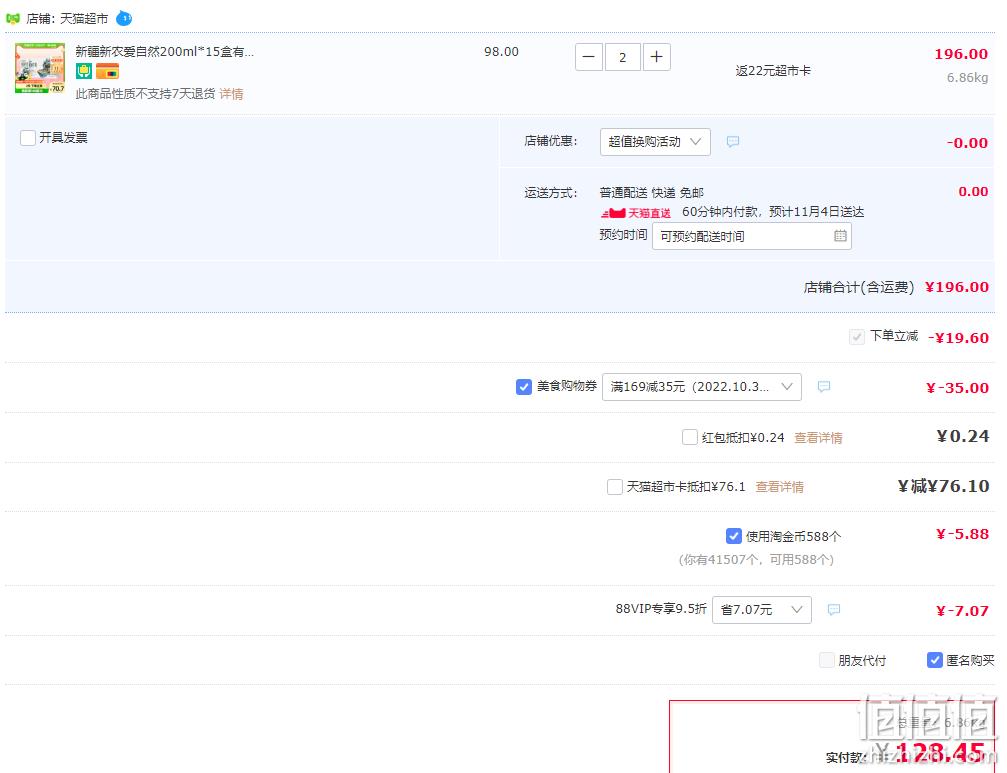The width and height of the screenshot is (1007, 773).
Task: Click the 下单立减 discount amount -¥19.60
Action: click(959, 338)
